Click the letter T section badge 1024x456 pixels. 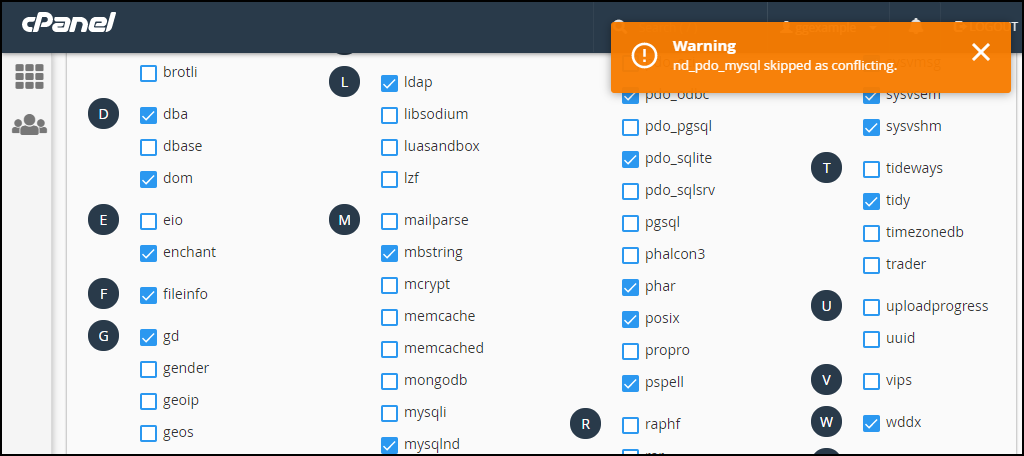(827, 168)
